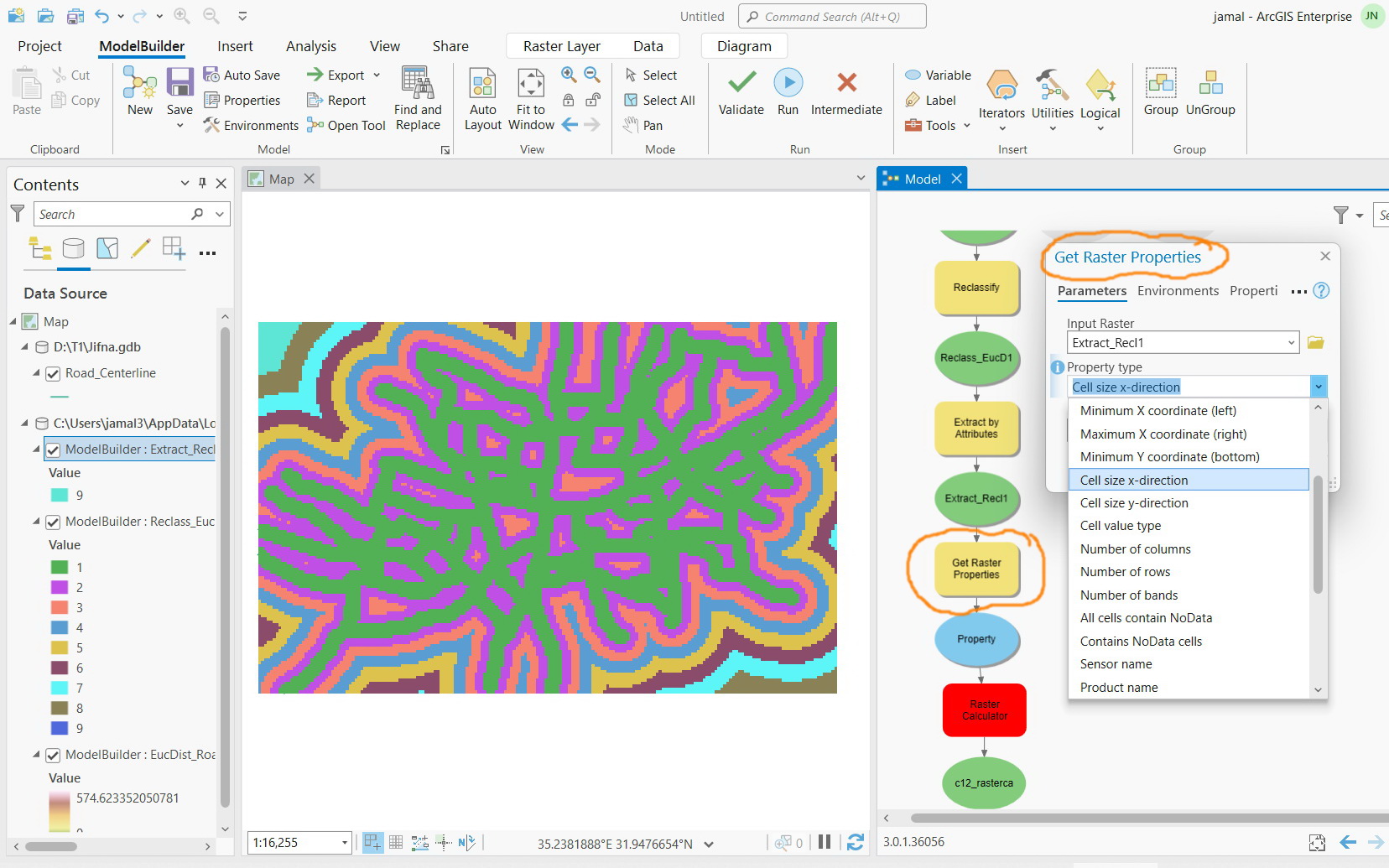The image size is (1389, 868).
Task: Uncheck the Road_Centerline layer
Action: 53,373
